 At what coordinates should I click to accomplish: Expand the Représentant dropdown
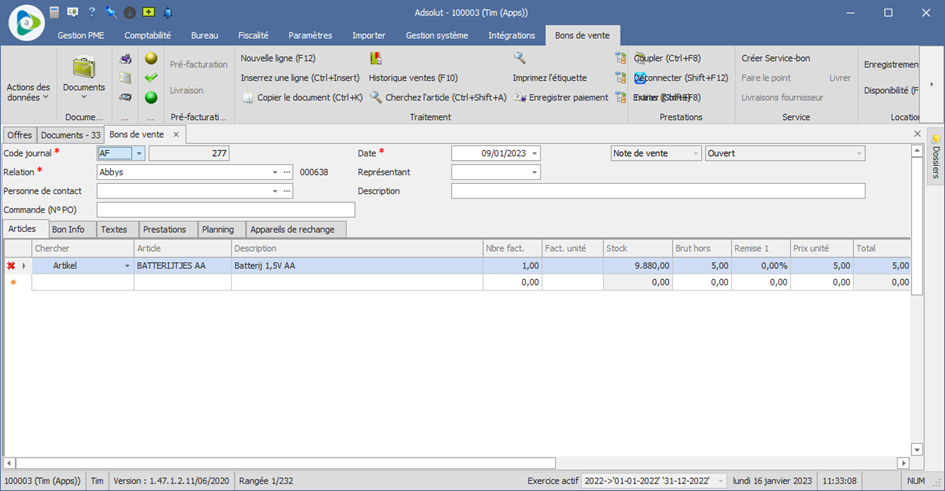coord(534,172)
